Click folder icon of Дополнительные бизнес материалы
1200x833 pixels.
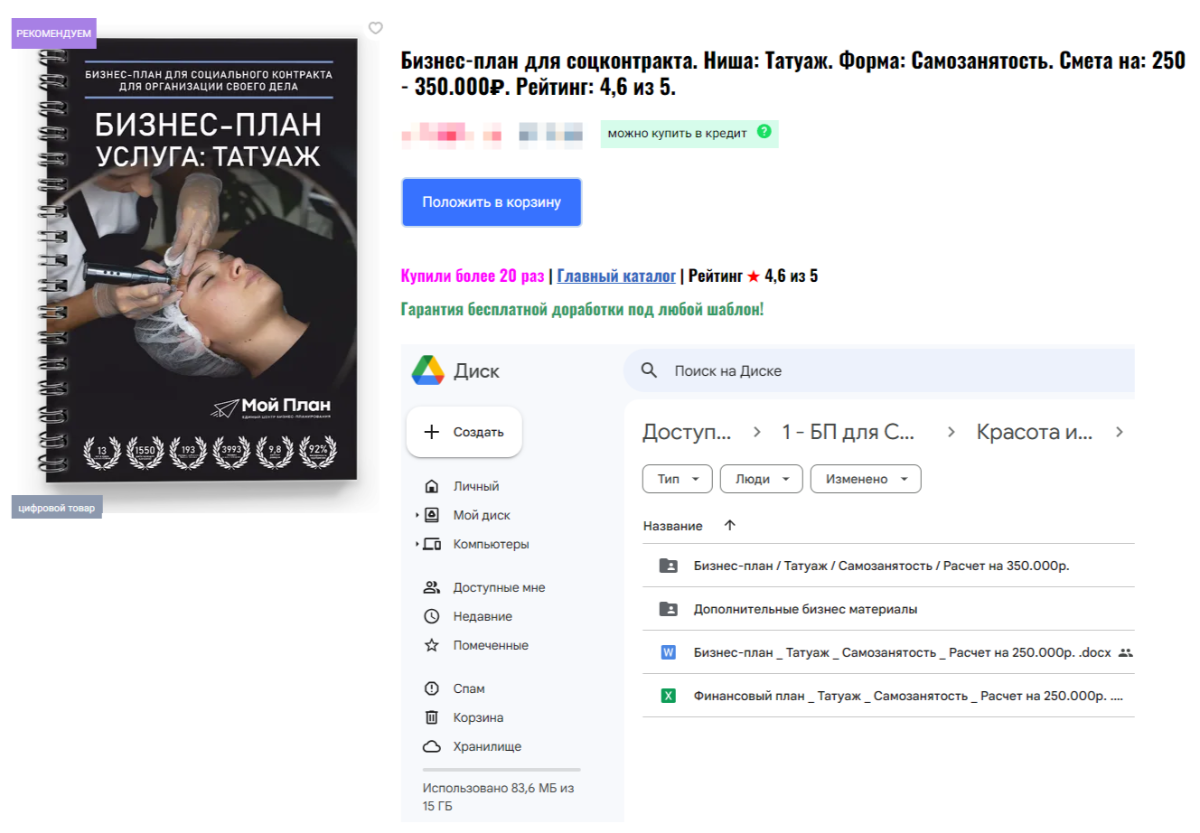pos(668,609)
